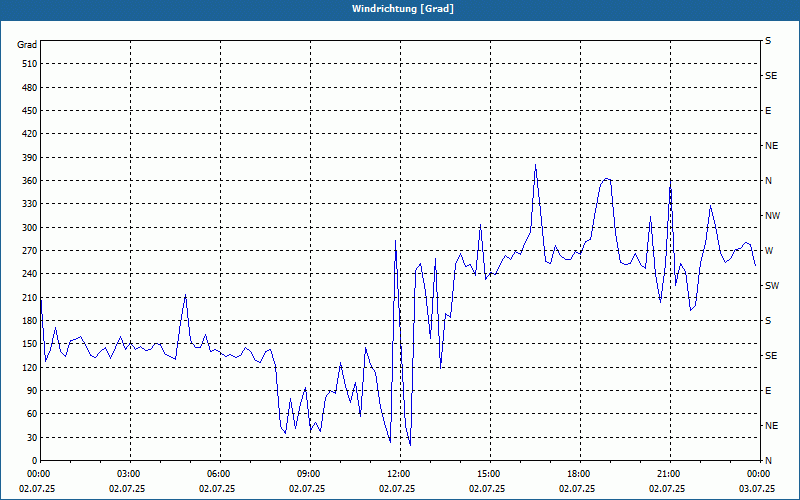This screenshot has height=500, width=800.
Task: Click the 02.07.25 date beneath 12:00
Action: [x=397, y=488]
